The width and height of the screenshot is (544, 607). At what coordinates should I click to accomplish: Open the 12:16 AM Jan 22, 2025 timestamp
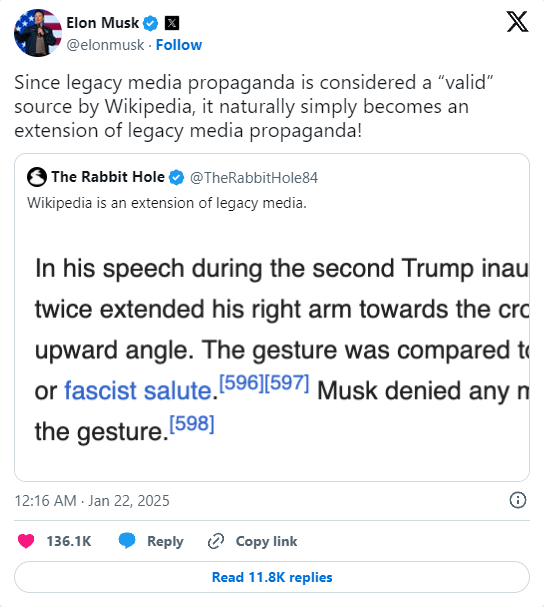coord(92,501)
